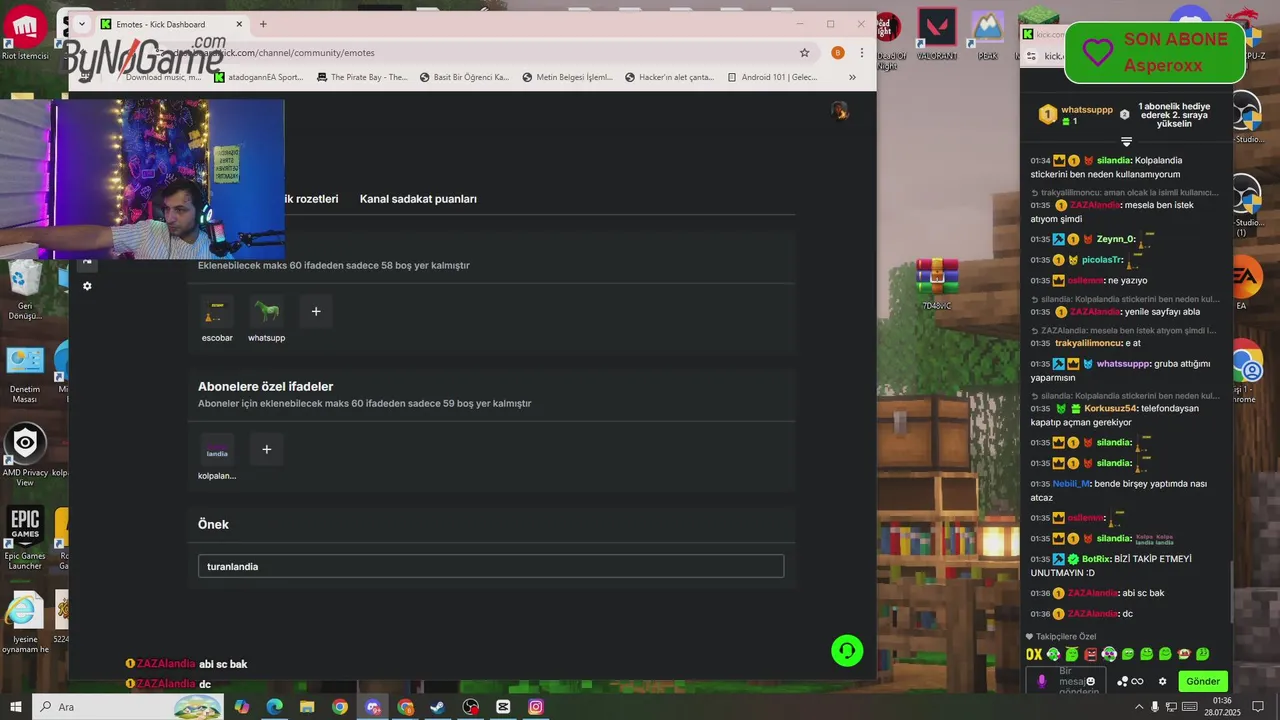Add a new subscriber emote with plus beside kolpalan
Viewport: 1280px width, 720px height.
coord(267,449)
